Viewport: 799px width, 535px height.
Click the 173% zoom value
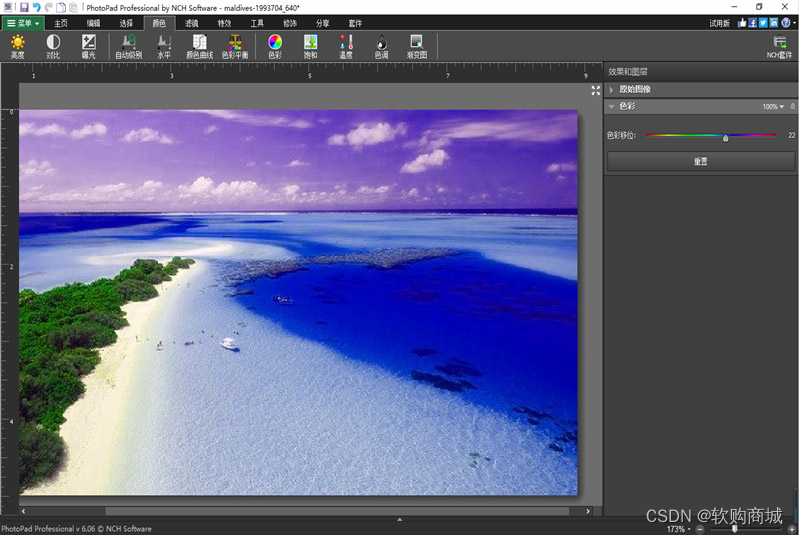coord(676,529)
